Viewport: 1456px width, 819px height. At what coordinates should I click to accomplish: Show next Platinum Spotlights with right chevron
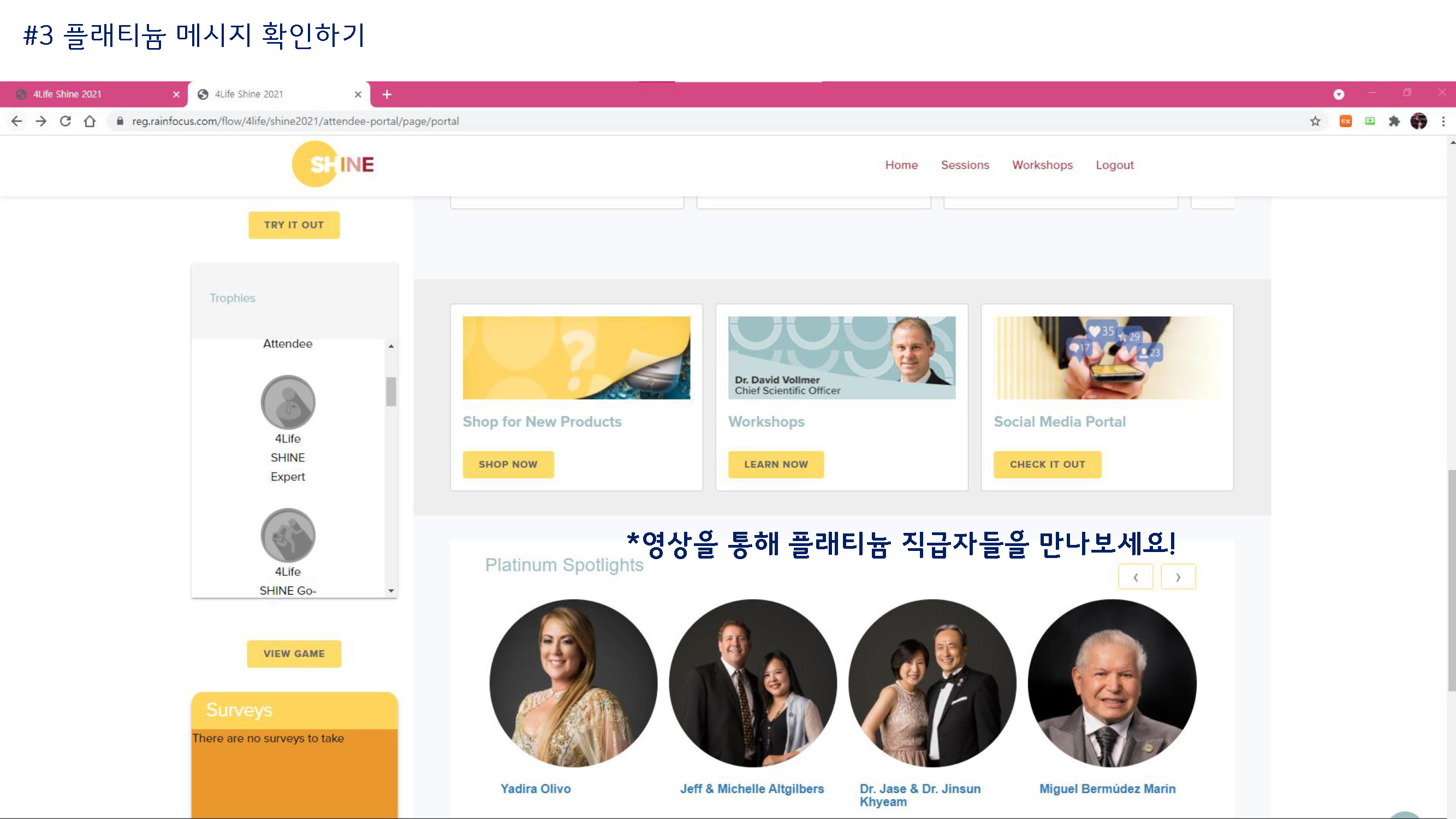tap(1179, 577)
